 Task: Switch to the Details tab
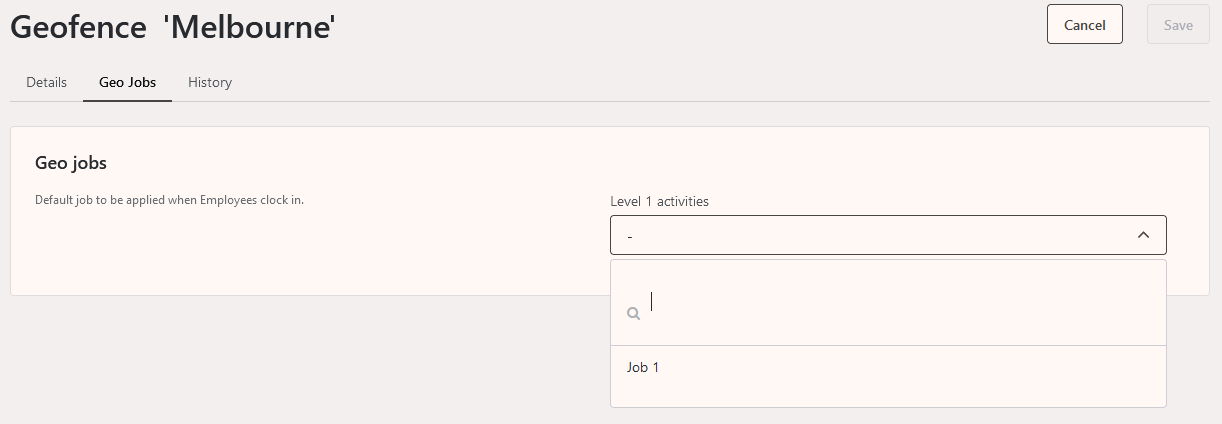[46, 82]
